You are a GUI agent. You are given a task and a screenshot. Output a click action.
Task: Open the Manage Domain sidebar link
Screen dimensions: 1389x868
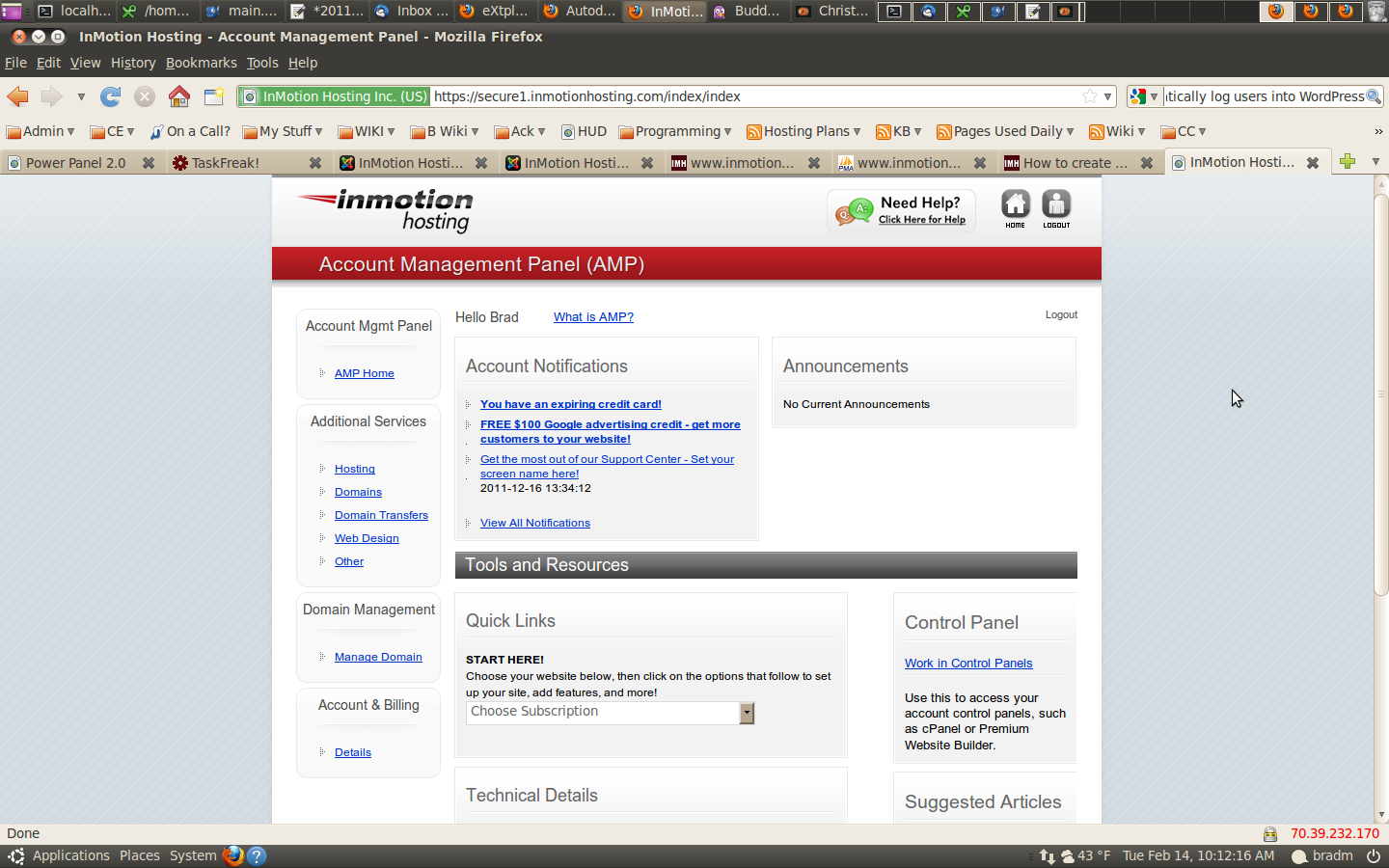pos(378,657)
